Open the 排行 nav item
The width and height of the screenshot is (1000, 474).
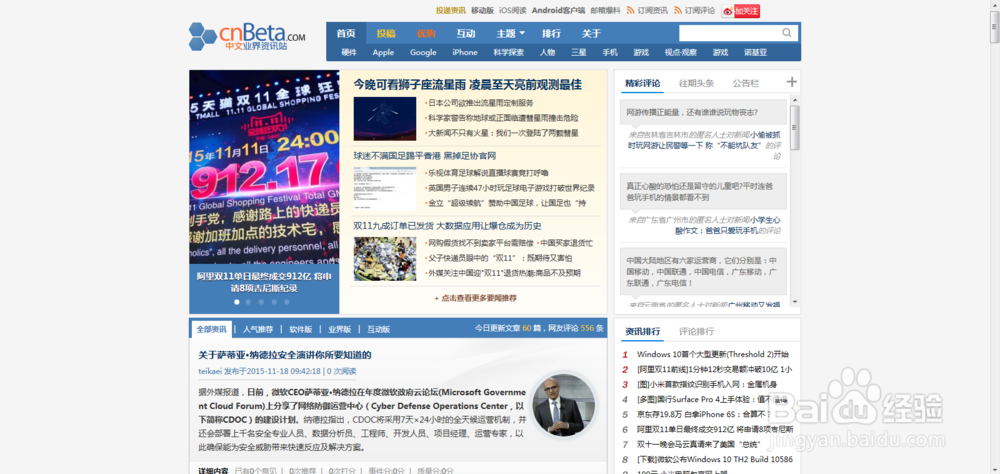point(552,33)
